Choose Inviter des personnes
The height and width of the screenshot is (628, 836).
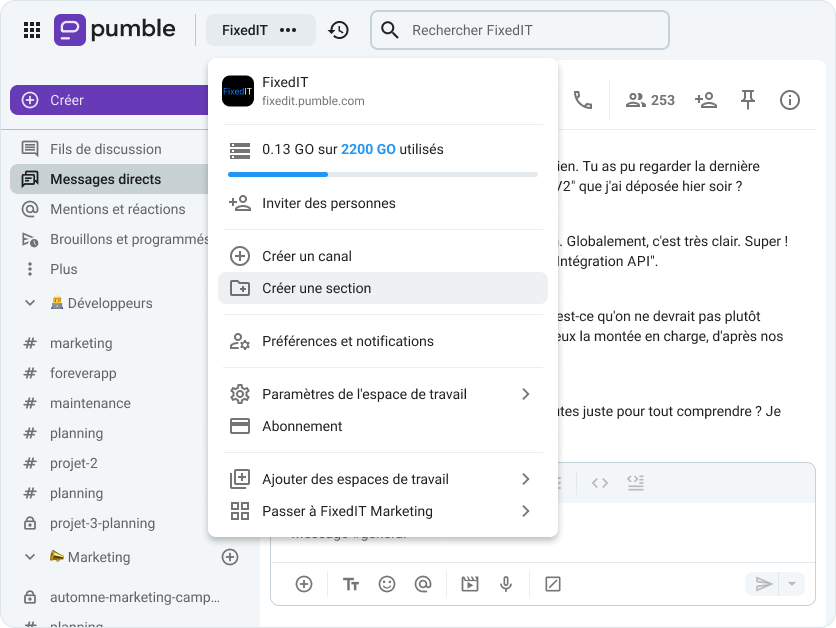point(328,203)
